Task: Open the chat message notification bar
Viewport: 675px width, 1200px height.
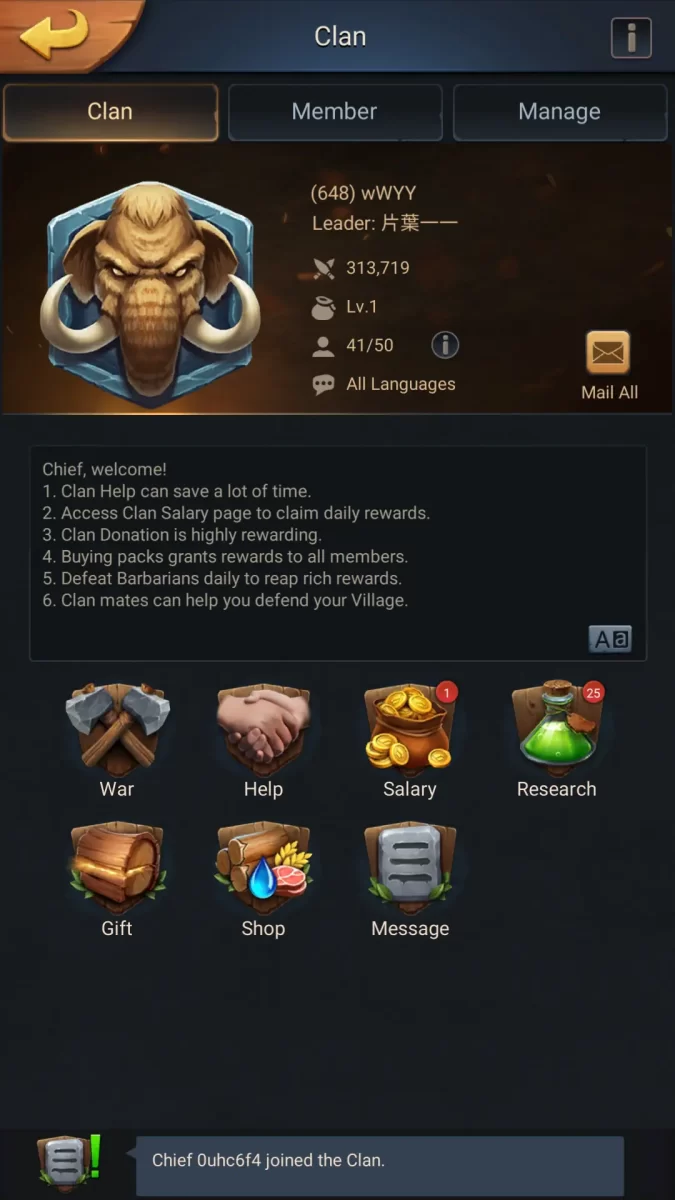Action: 380,1161
